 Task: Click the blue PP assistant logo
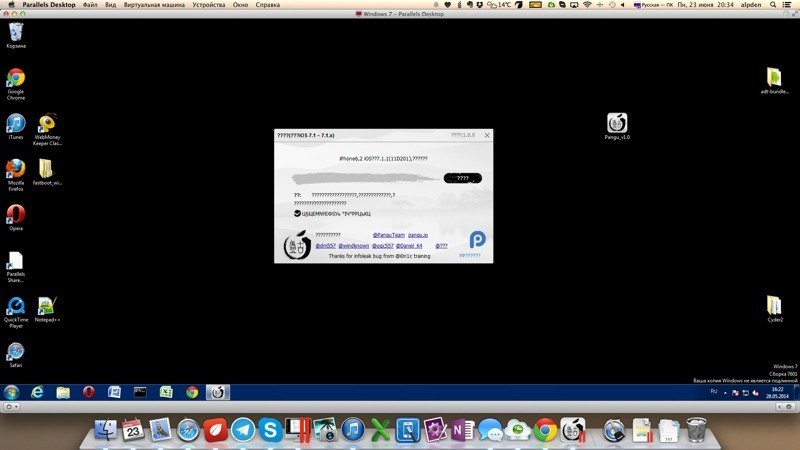click(477, 241)
